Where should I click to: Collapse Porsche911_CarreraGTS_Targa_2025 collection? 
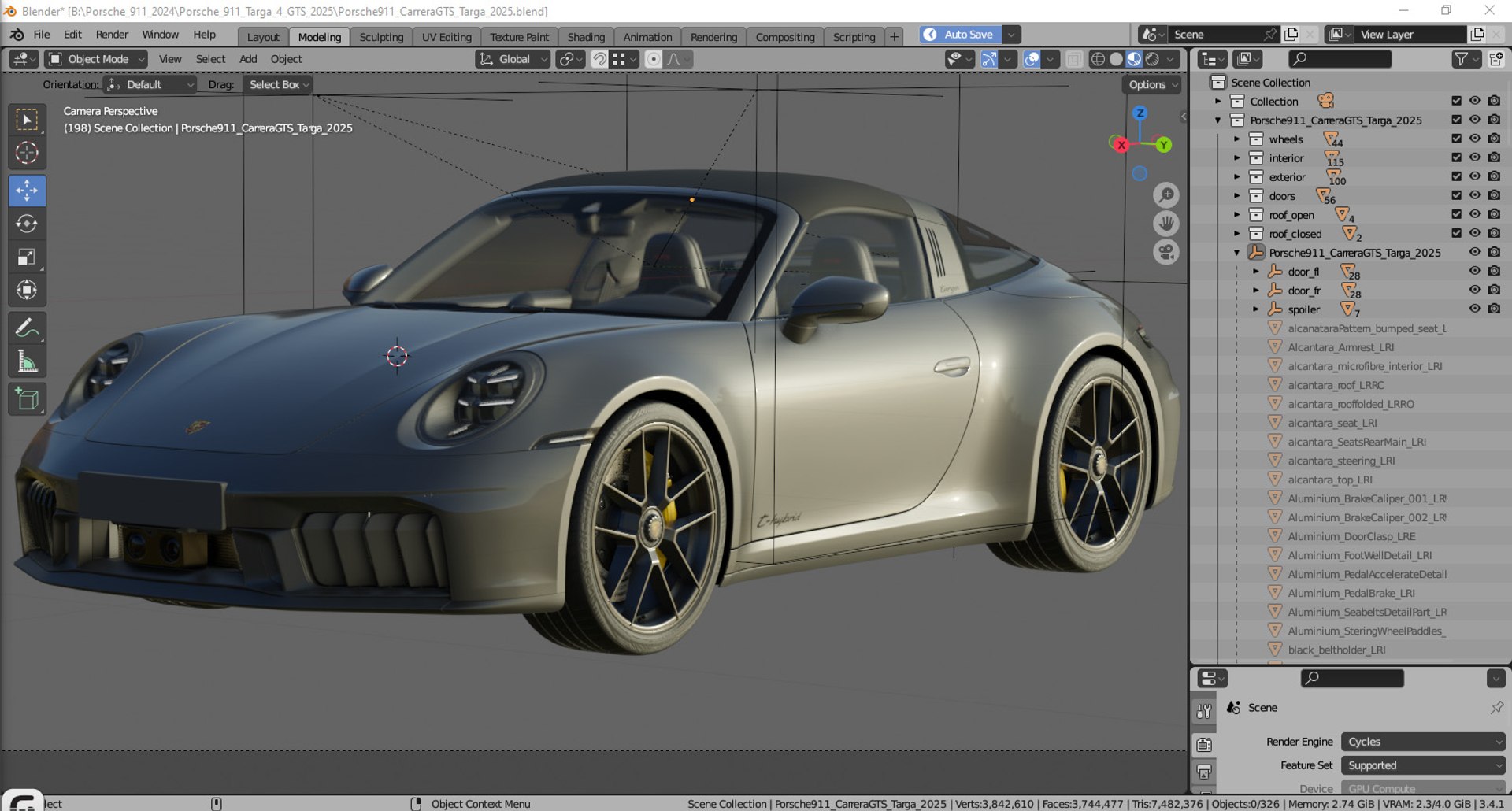(x=1218, y=120)
